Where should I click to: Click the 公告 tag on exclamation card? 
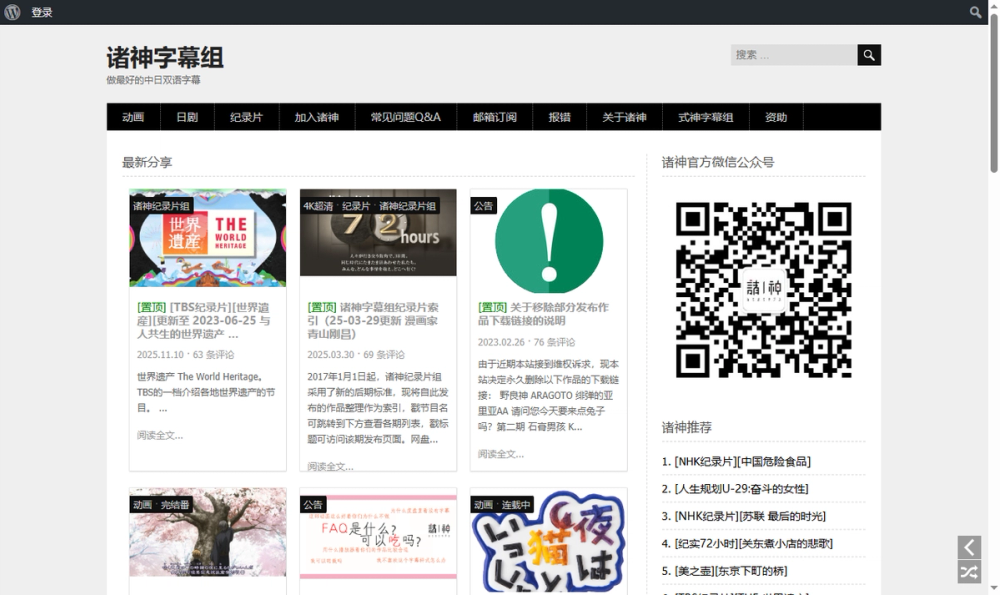tap(483, 206)
